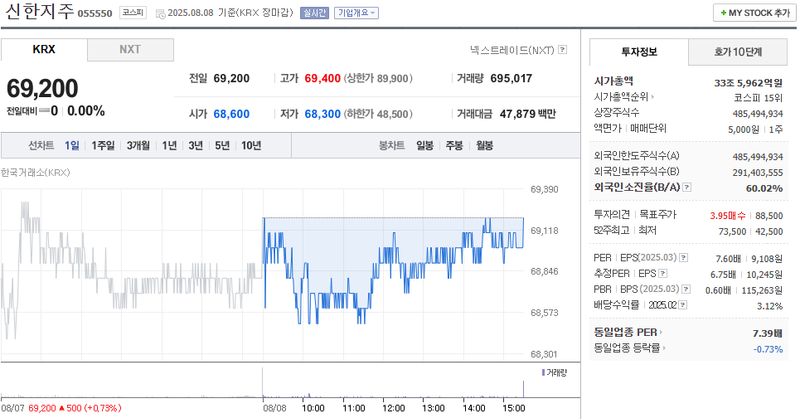Click the 69,118 price axis label
800x419 pixels.
(x=544, y=231)
